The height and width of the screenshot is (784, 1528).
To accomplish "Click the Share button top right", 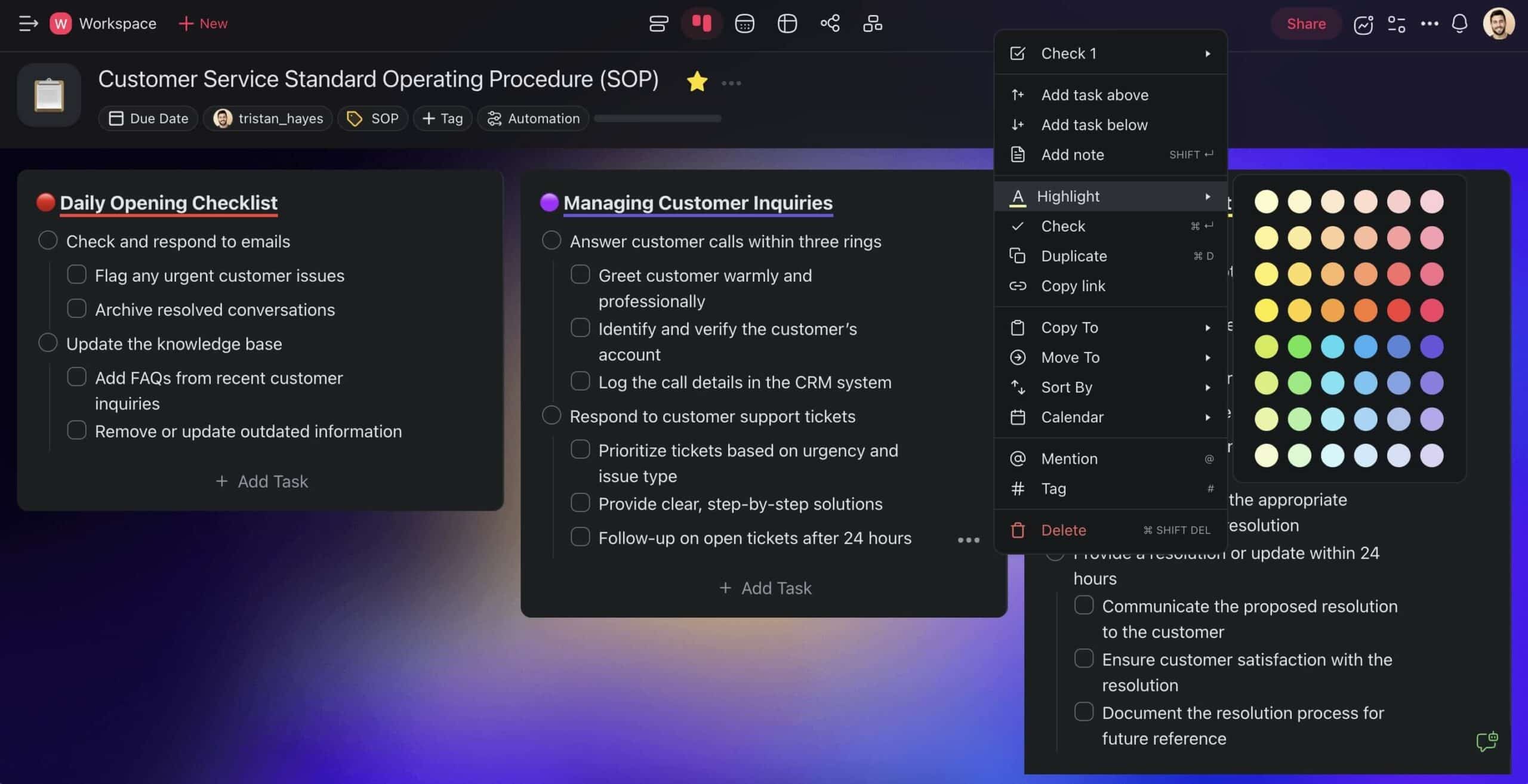I will (x=1305, y=23).
